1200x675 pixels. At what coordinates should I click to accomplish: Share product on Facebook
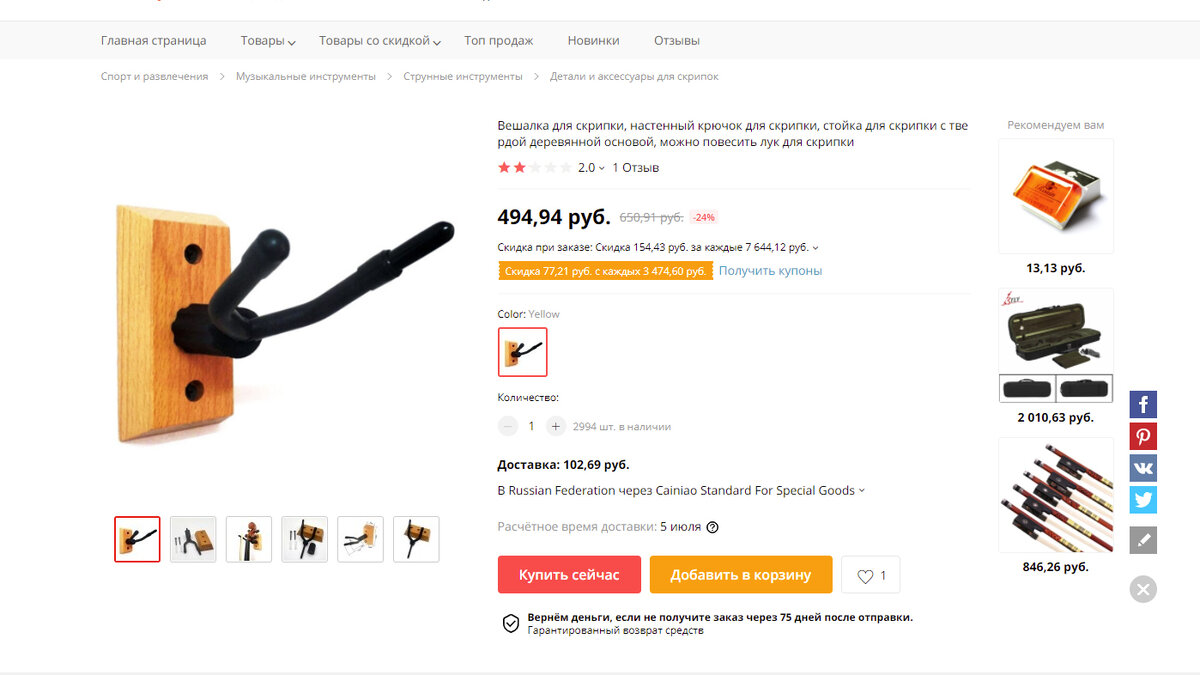(1143, 404)
